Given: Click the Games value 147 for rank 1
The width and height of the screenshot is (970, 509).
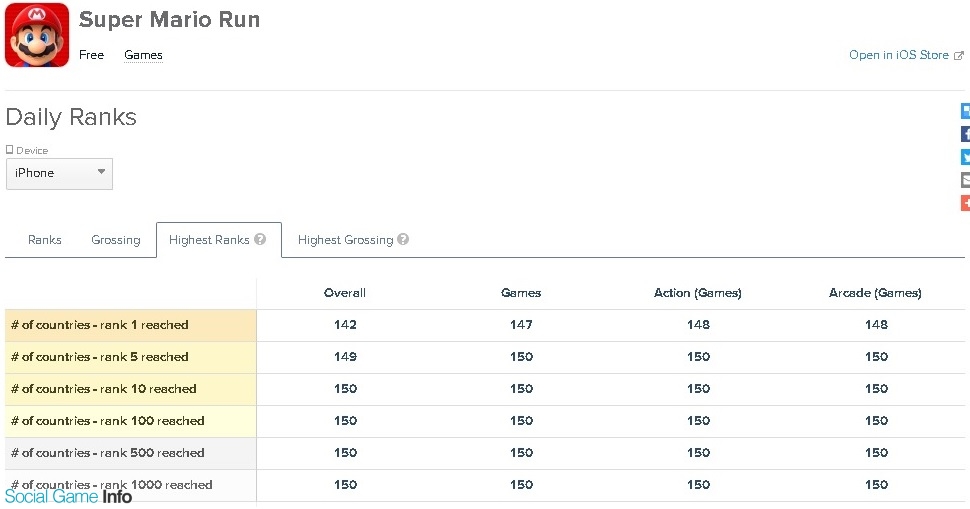Looking at the screenshot, I should (521, 325).
